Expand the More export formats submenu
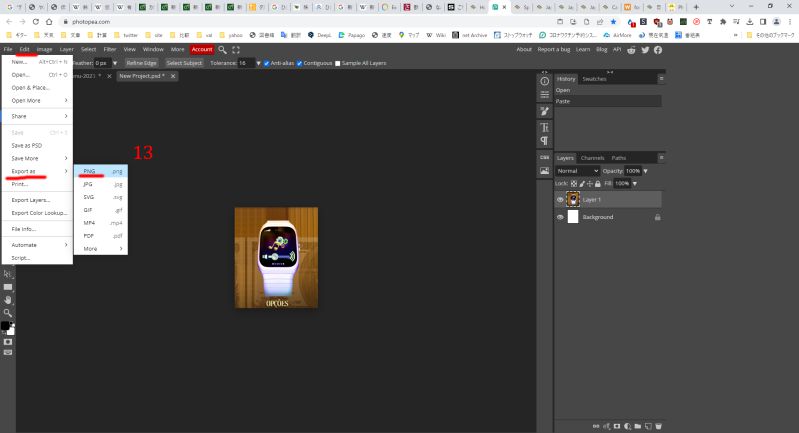This screenshot has height=433, width=799. 101,249
